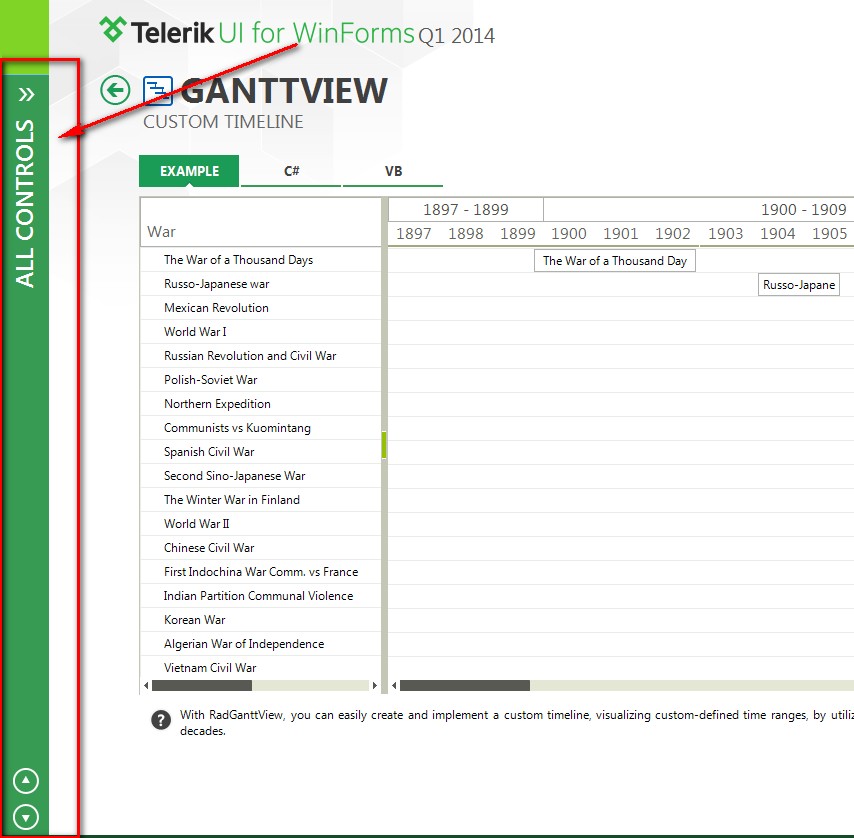Select First Indochina War Comm. vs France row

click(260, 571)
